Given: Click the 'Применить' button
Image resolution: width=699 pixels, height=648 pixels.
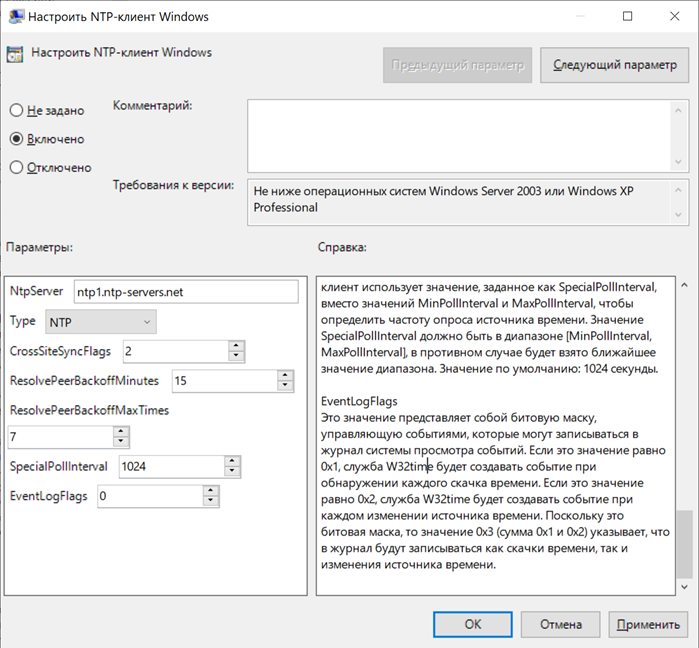Looking at the screenshot, I should pyautogui.click(x=647, y=624).
